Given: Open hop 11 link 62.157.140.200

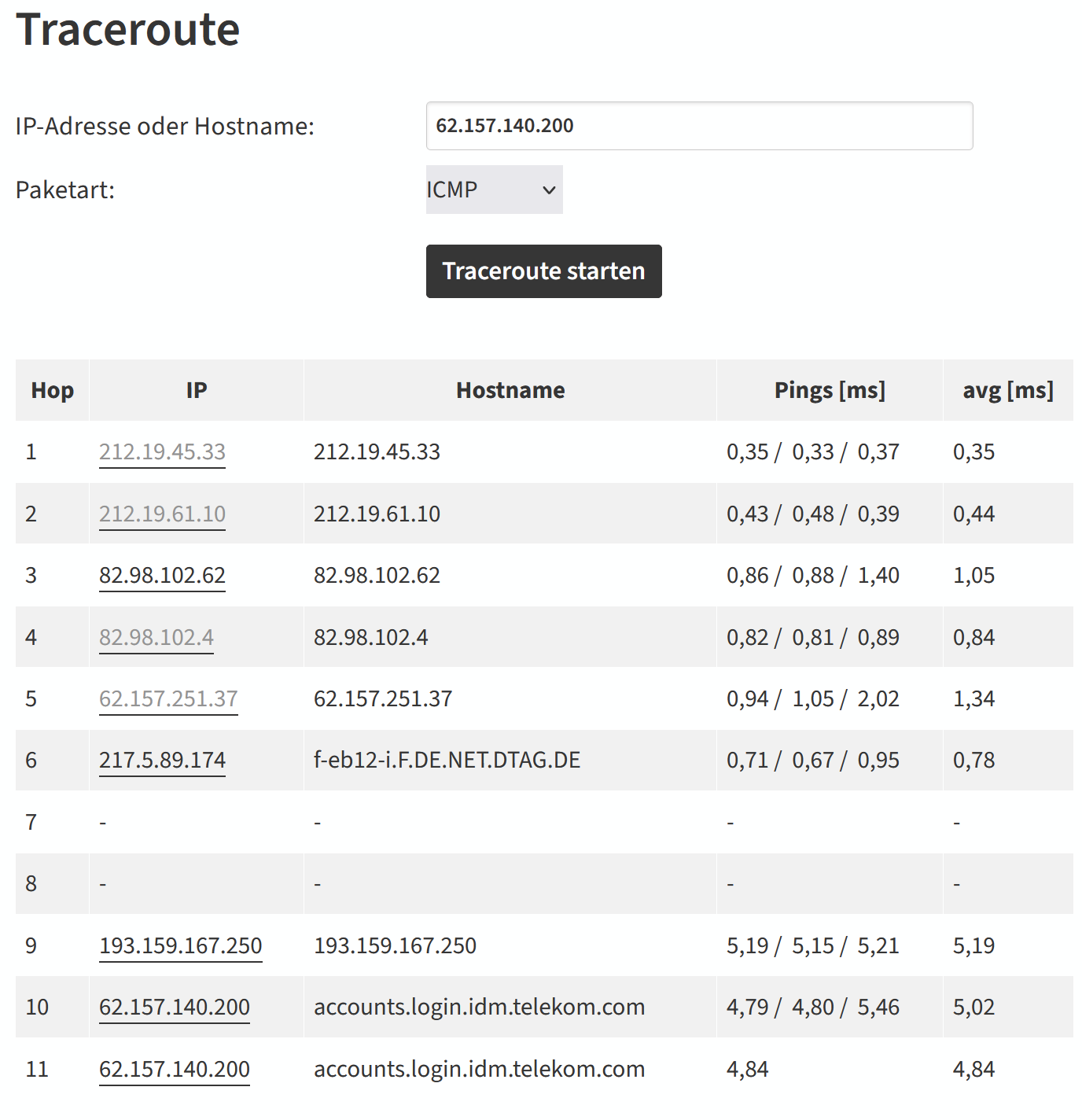Looking at the screenshot, I should point(175,1070).
